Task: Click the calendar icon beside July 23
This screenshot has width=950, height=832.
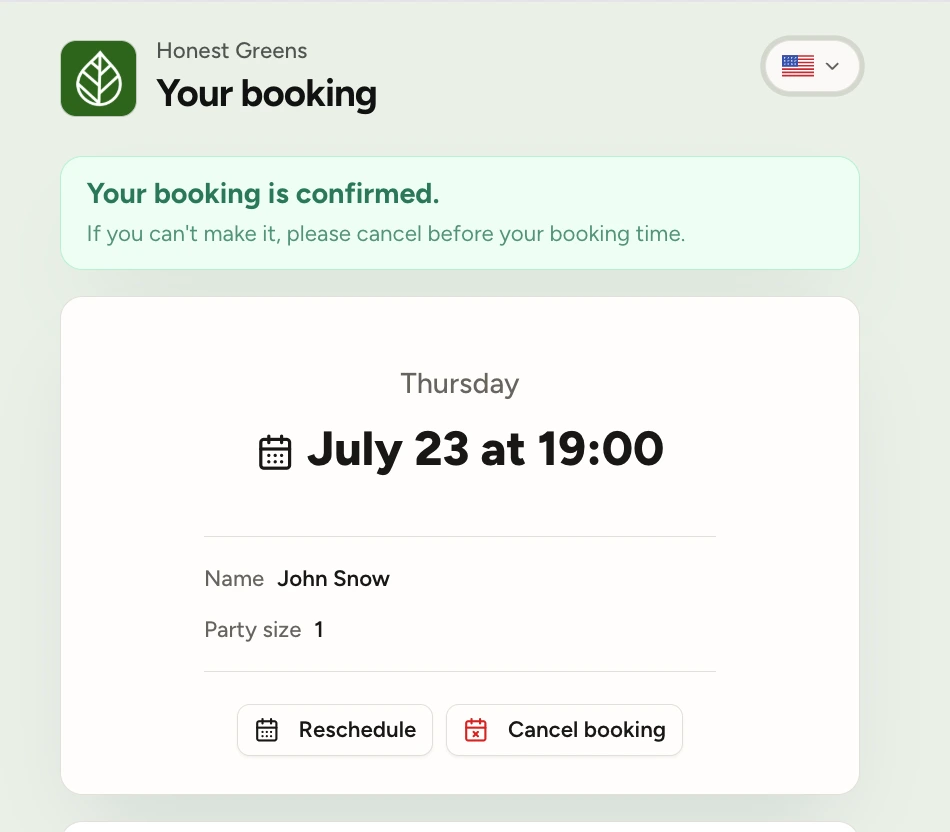Action: [275, 452]
